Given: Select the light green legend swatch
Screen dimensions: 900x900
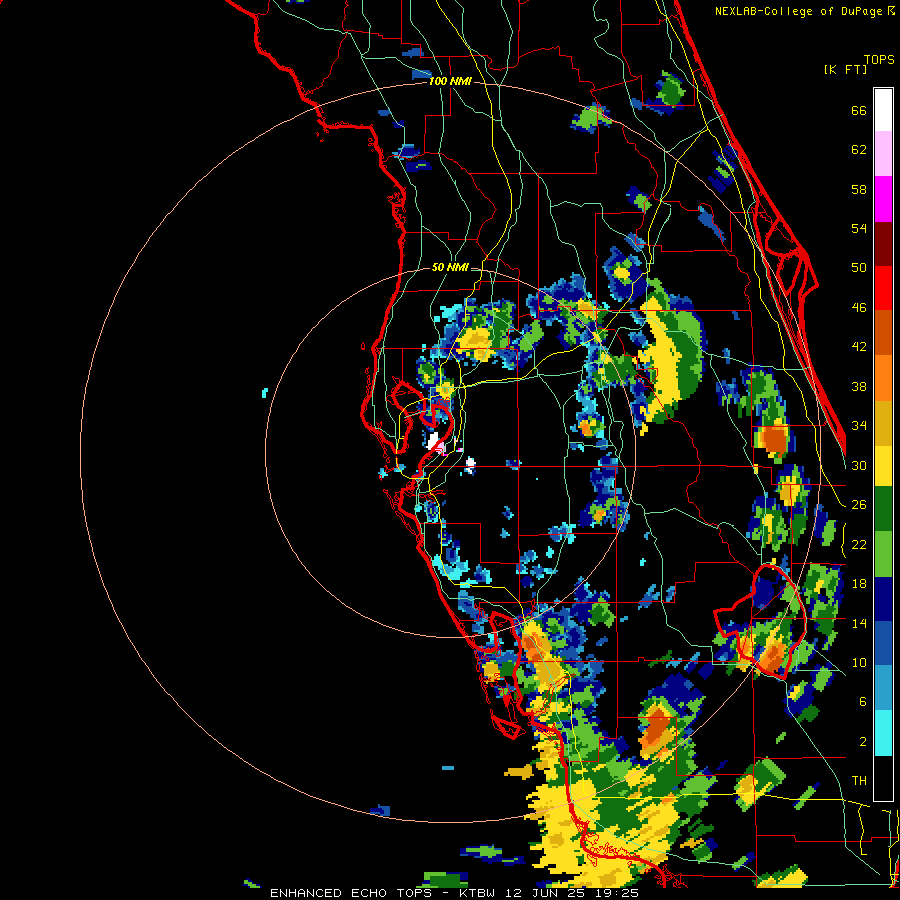Looking at the screenshot, I should pos(883,554).
